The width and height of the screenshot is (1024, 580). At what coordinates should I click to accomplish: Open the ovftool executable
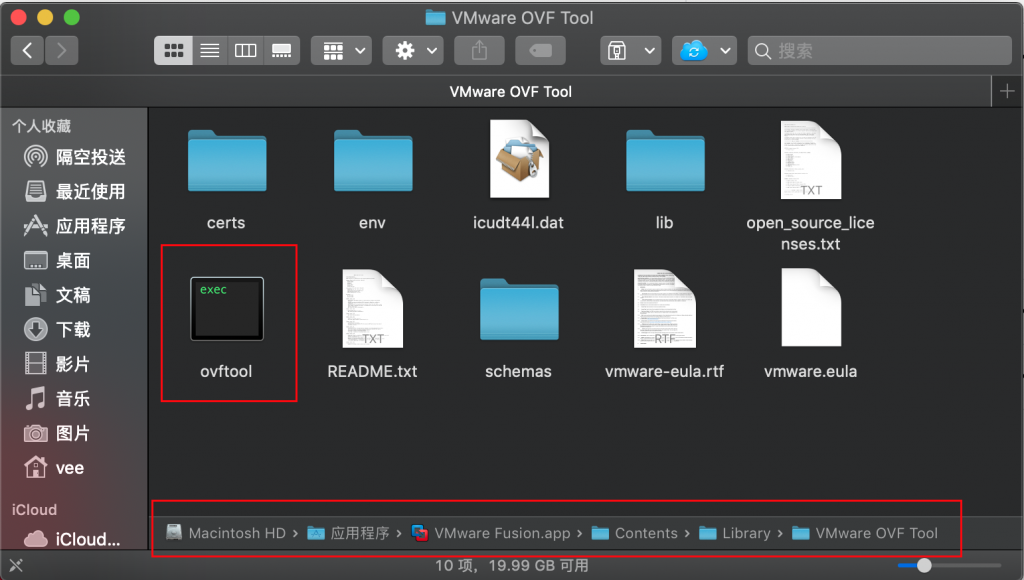coord(227,309)
